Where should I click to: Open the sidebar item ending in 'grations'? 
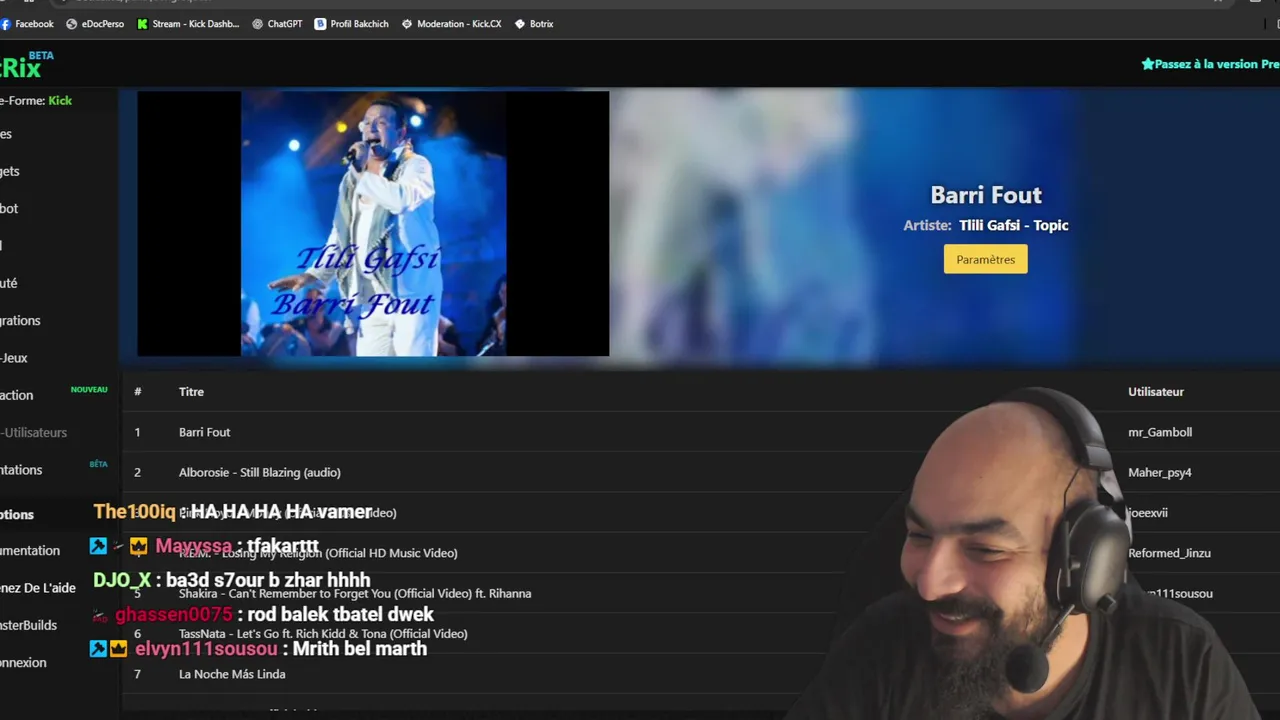point(20,320)
